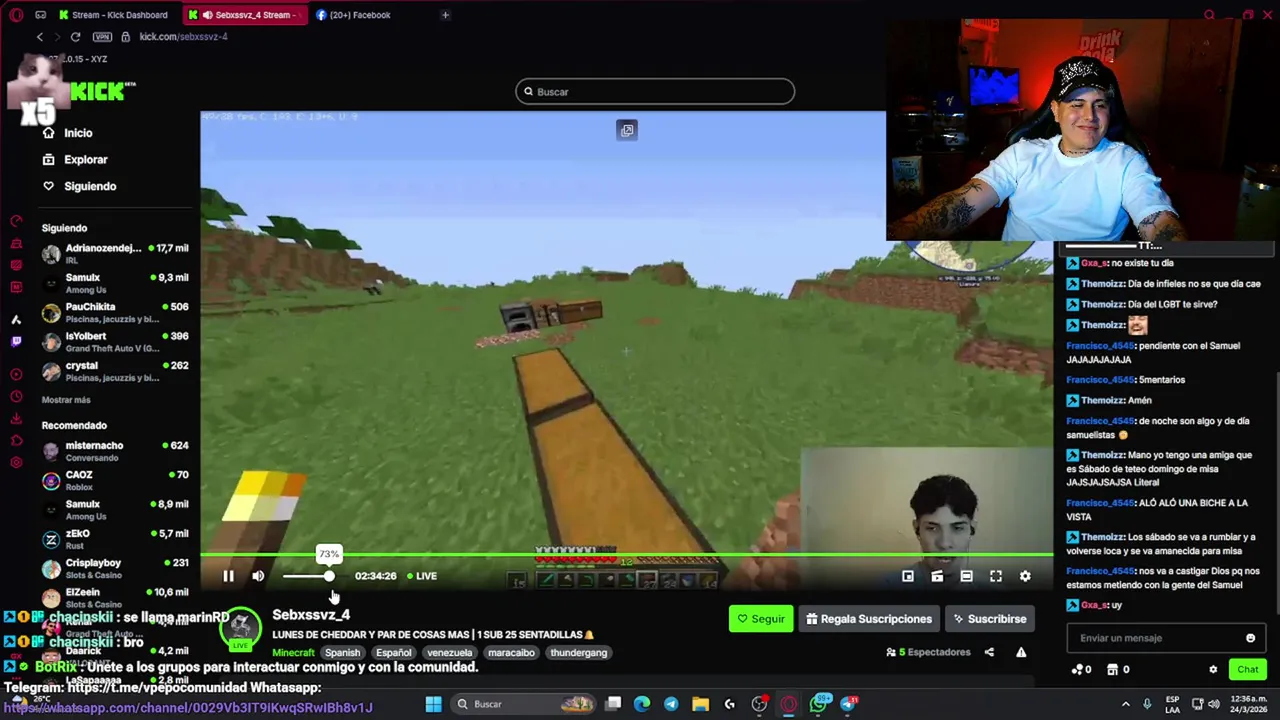
Task: Click the Buscar search bar on Kick
Action: tap(655, 92)
